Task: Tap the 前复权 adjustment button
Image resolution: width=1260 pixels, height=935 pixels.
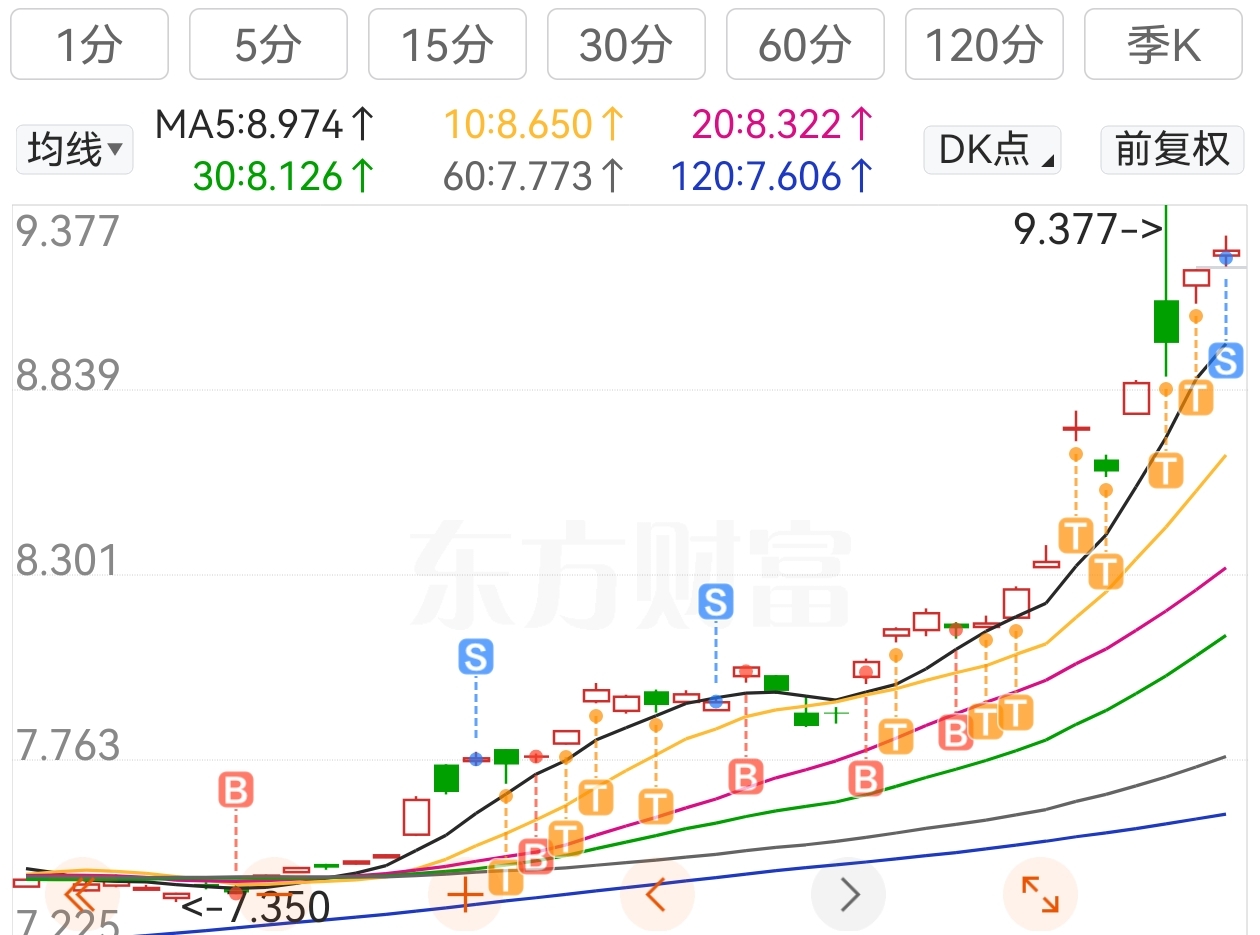Action: coord(1172,150)
